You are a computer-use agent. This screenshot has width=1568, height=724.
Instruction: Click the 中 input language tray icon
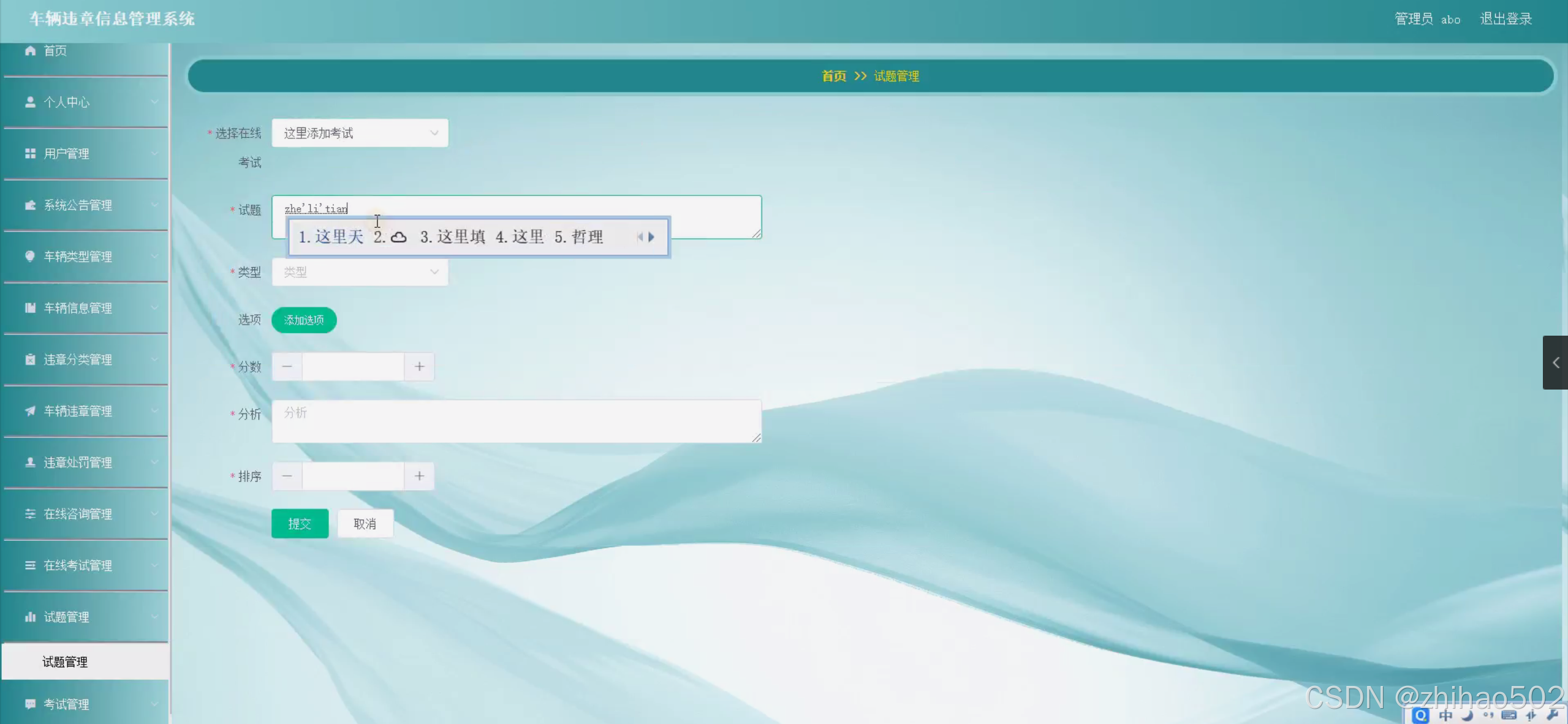[x=1445, y=715]
